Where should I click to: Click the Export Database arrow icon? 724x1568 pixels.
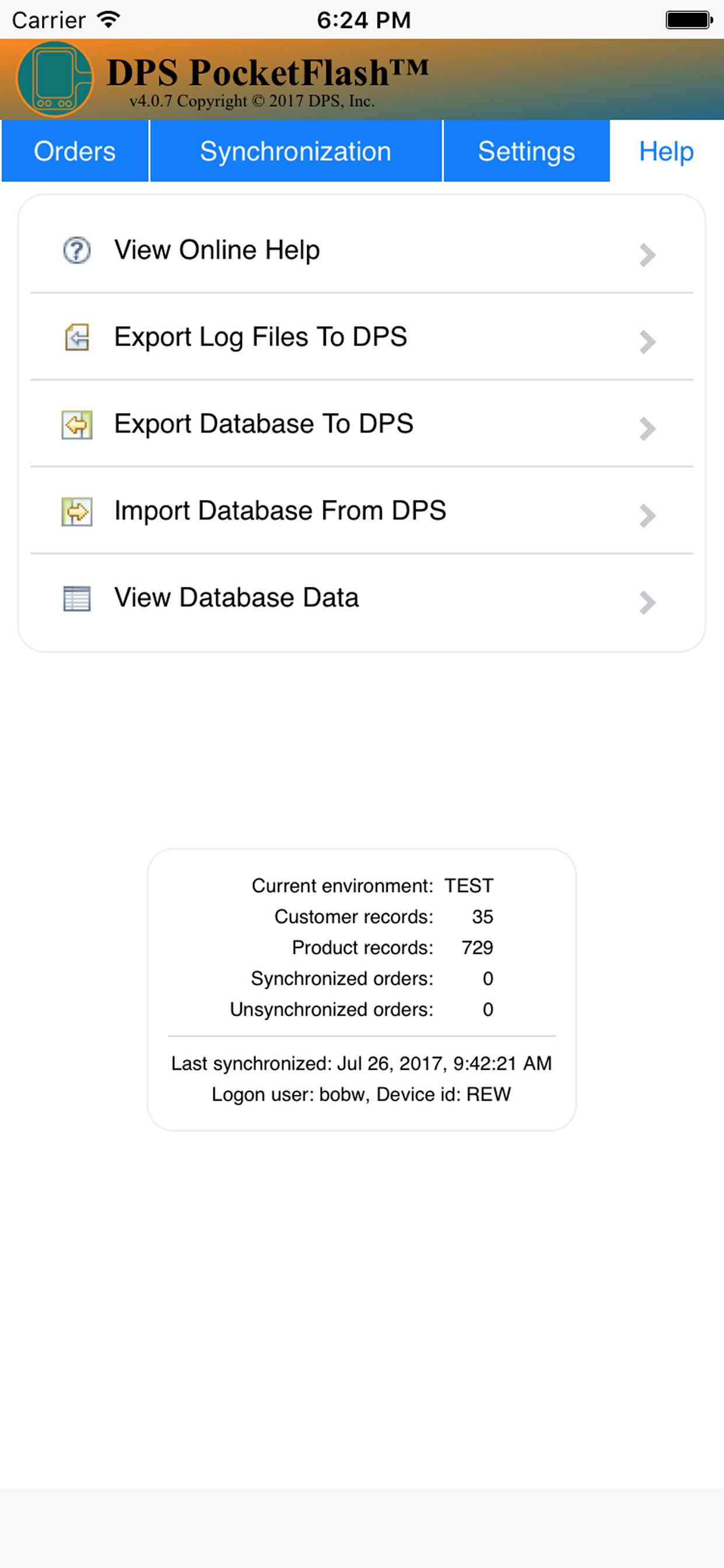pos(77,424)
